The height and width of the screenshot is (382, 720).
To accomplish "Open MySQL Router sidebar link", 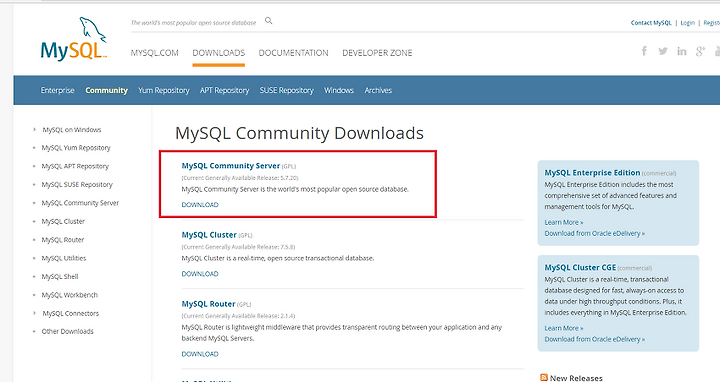I will pyautogui.click(x=62, y=240).
